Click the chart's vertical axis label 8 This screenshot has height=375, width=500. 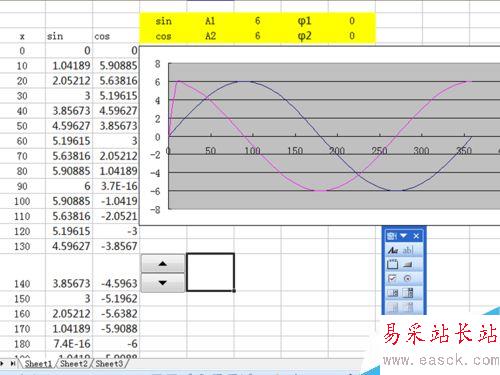coord(157,64)
